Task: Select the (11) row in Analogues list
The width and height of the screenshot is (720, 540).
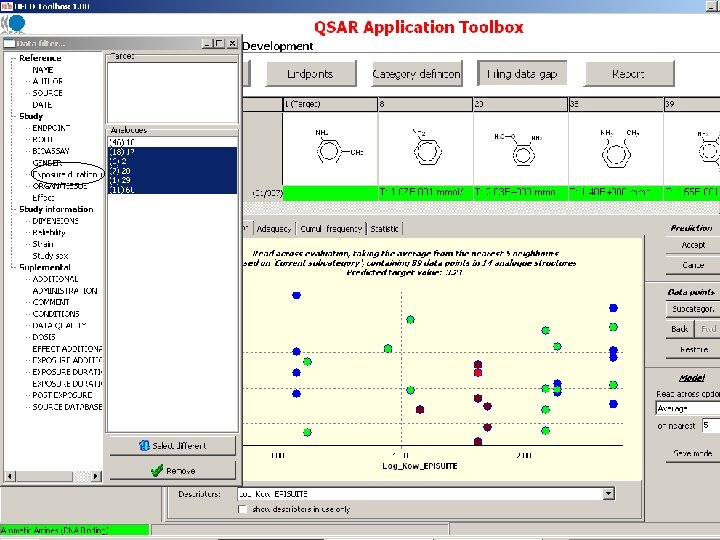Action: coord(172,189)
